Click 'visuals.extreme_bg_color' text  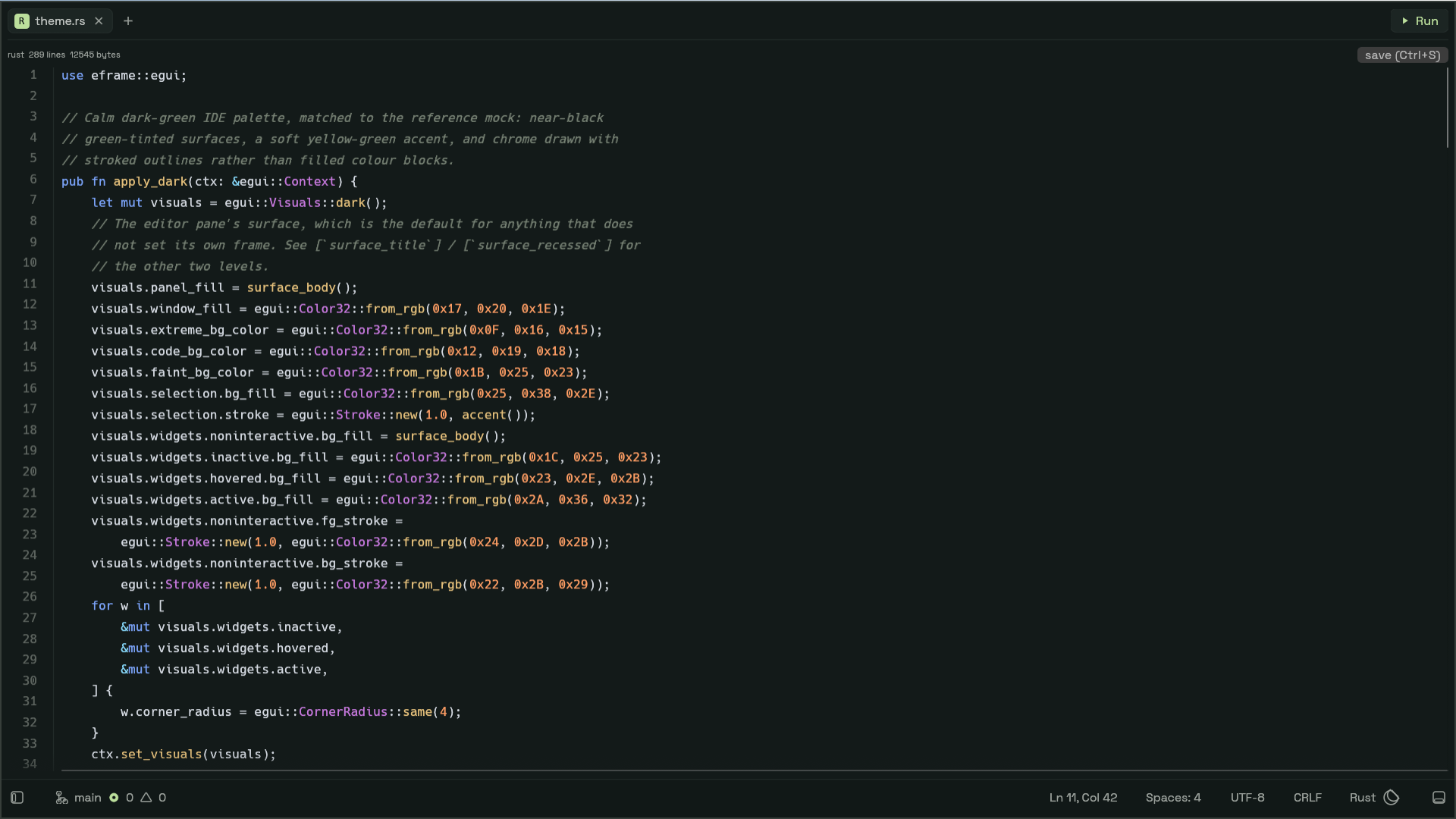(x=180, y=330)
